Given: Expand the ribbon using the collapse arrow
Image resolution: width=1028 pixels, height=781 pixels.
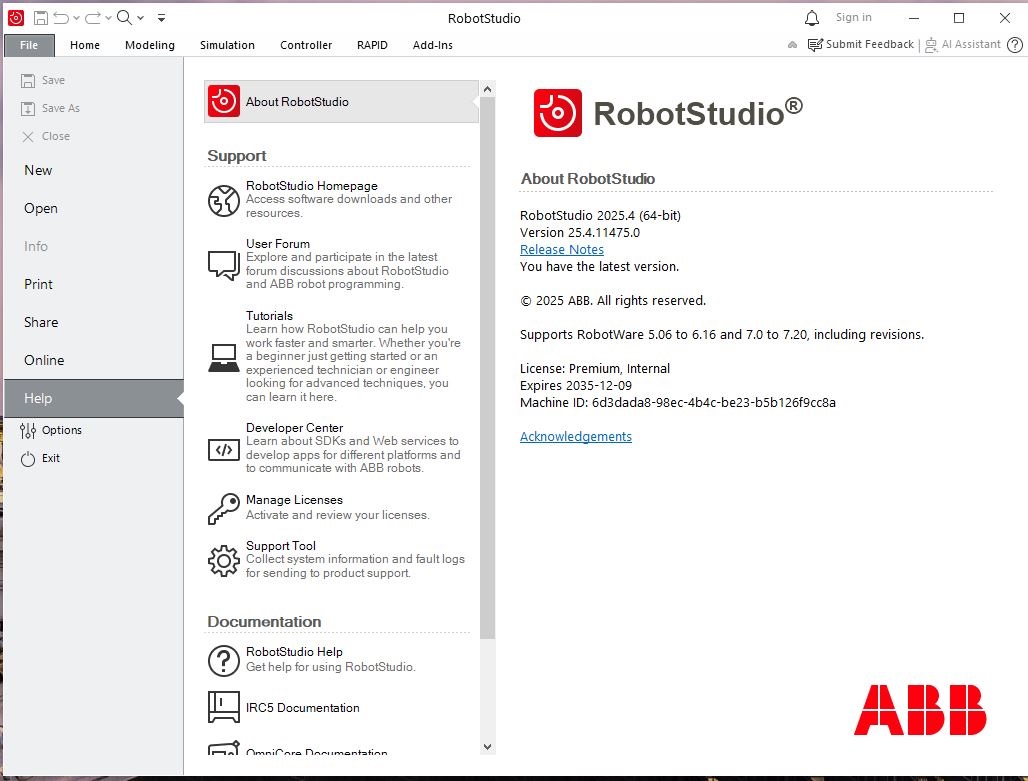Looking at the screenshot, I should (x=793, y=45).
